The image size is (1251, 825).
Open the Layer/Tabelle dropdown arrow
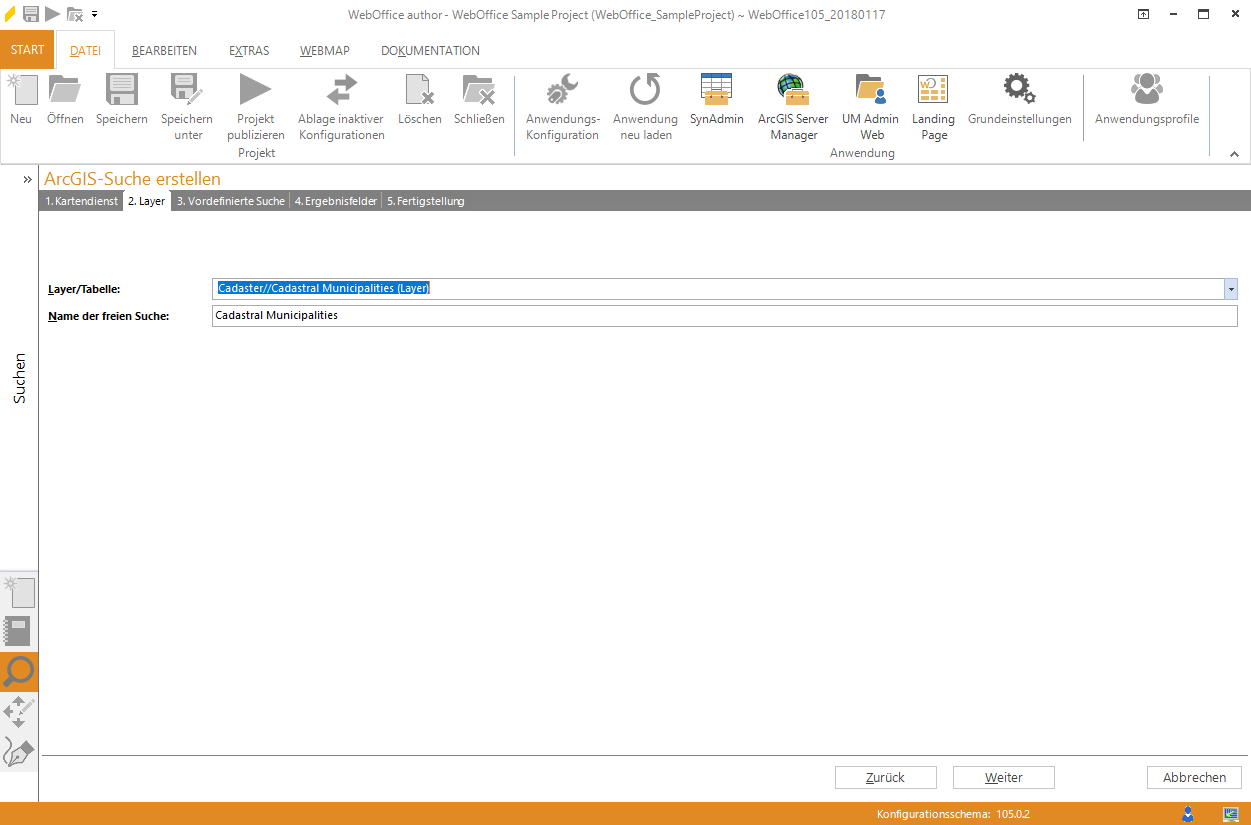(x=1230, y=289)
